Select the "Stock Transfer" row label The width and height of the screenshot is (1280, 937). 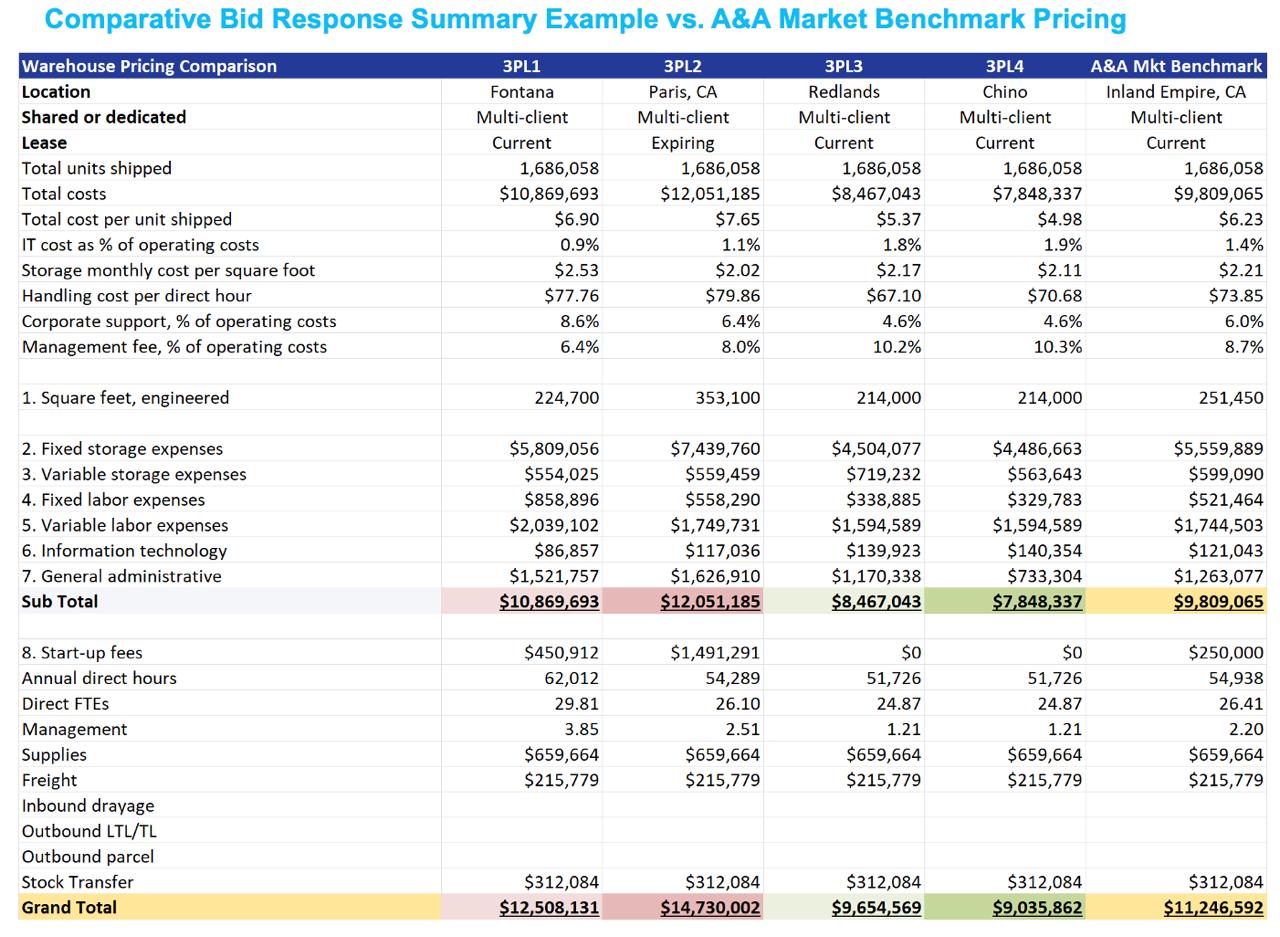point(77,882)
